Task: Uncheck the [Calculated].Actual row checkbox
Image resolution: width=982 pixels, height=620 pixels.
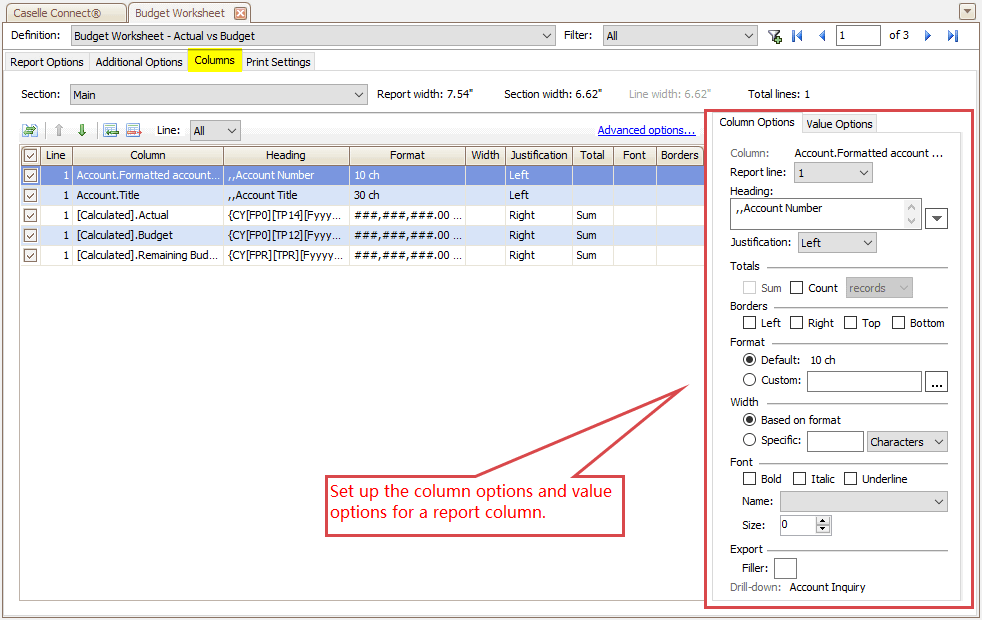Action: [x=30, y=215]
